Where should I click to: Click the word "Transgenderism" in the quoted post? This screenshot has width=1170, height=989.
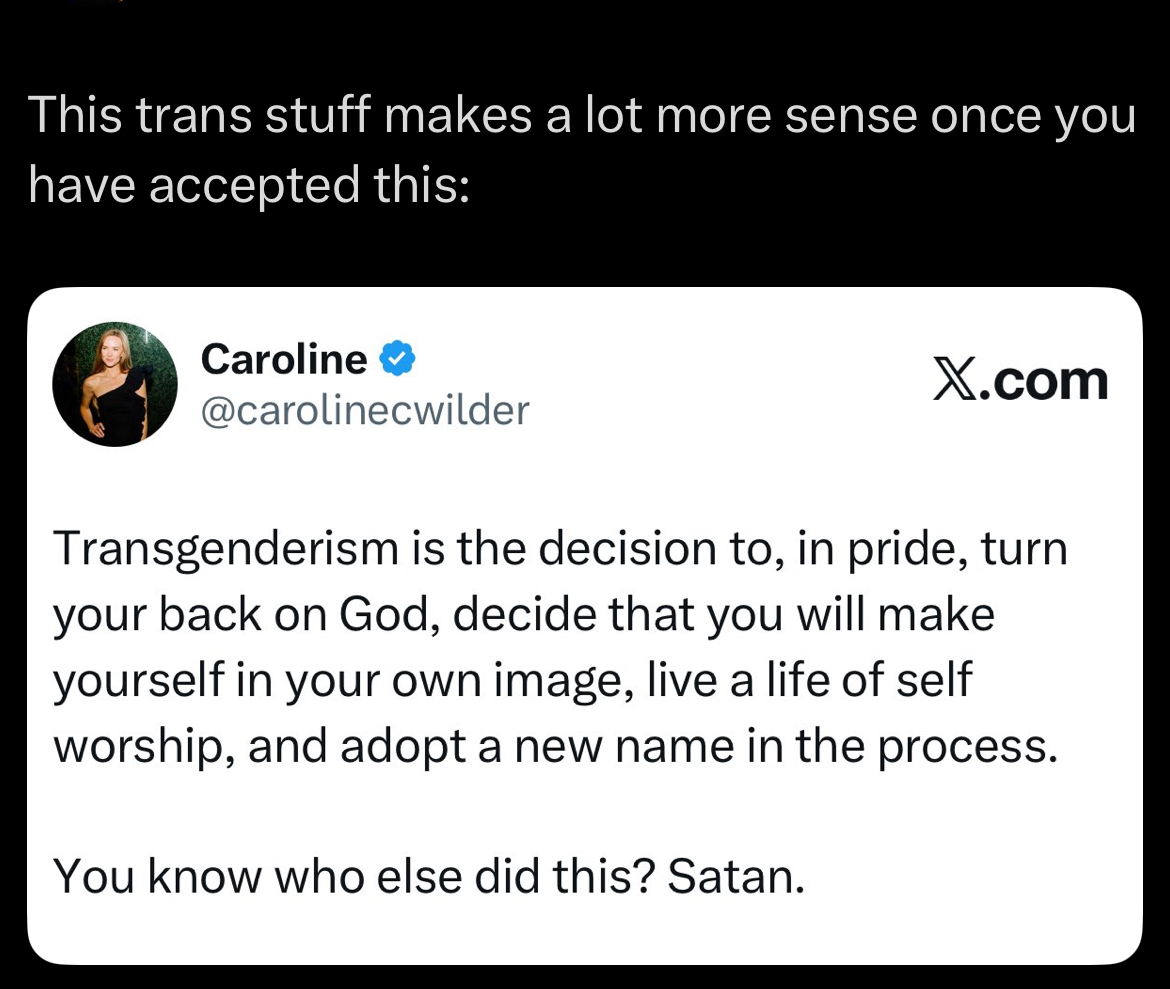point(227,550)
